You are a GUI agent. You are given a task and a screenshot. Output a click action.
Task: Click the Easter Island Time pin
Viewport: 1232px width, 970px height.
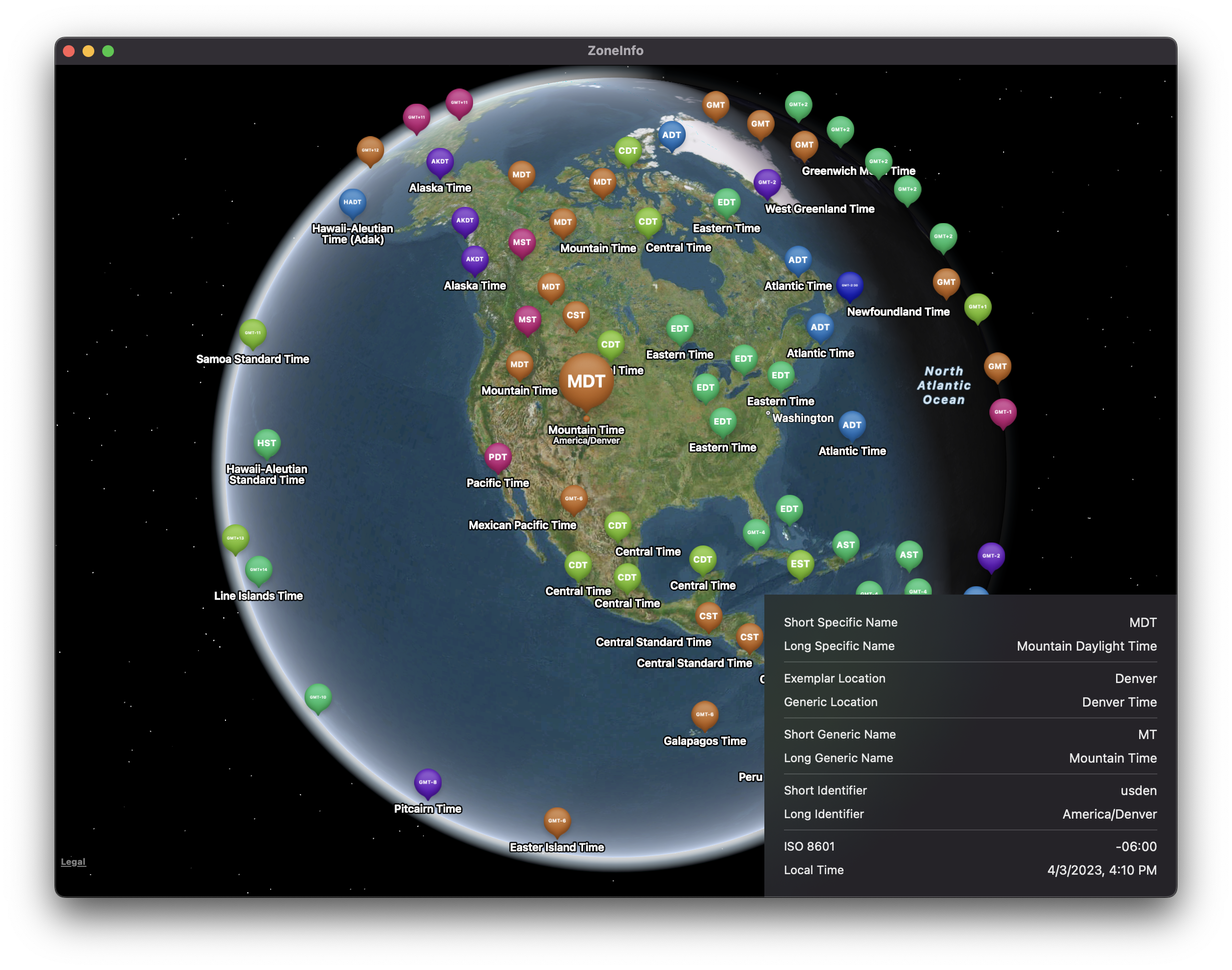click(x=557, y=821)
